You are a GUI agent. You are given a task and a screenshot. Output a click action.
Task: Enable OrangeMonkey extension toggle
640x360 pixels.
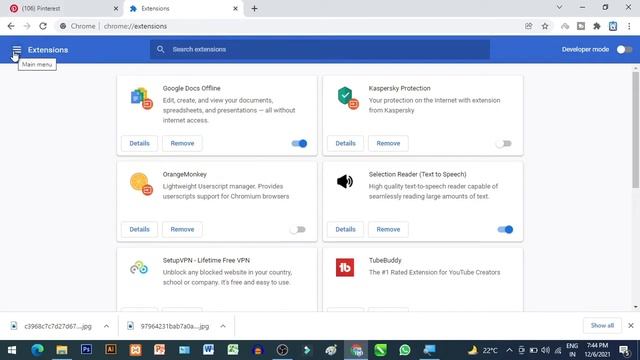click(x=298, y=229)
